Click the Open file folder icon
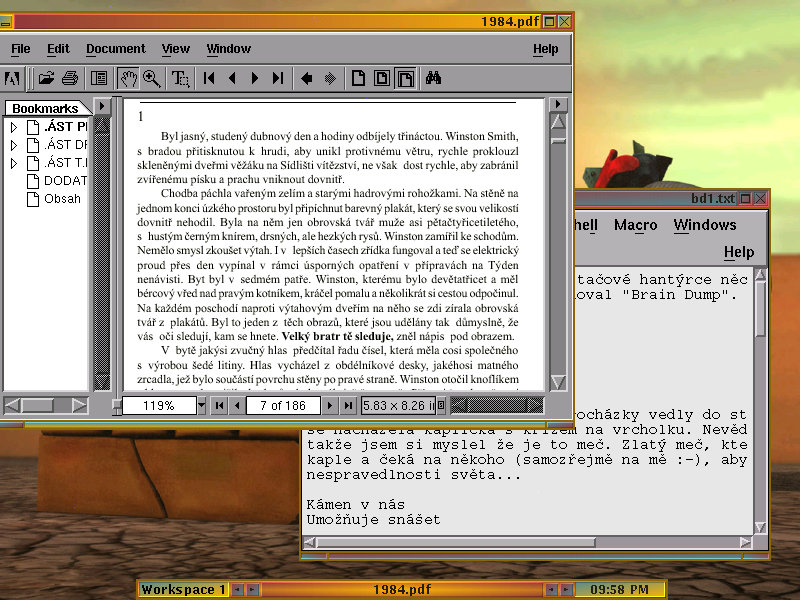Viewport: 800px width, 600px height. click(x=46, y=79)
